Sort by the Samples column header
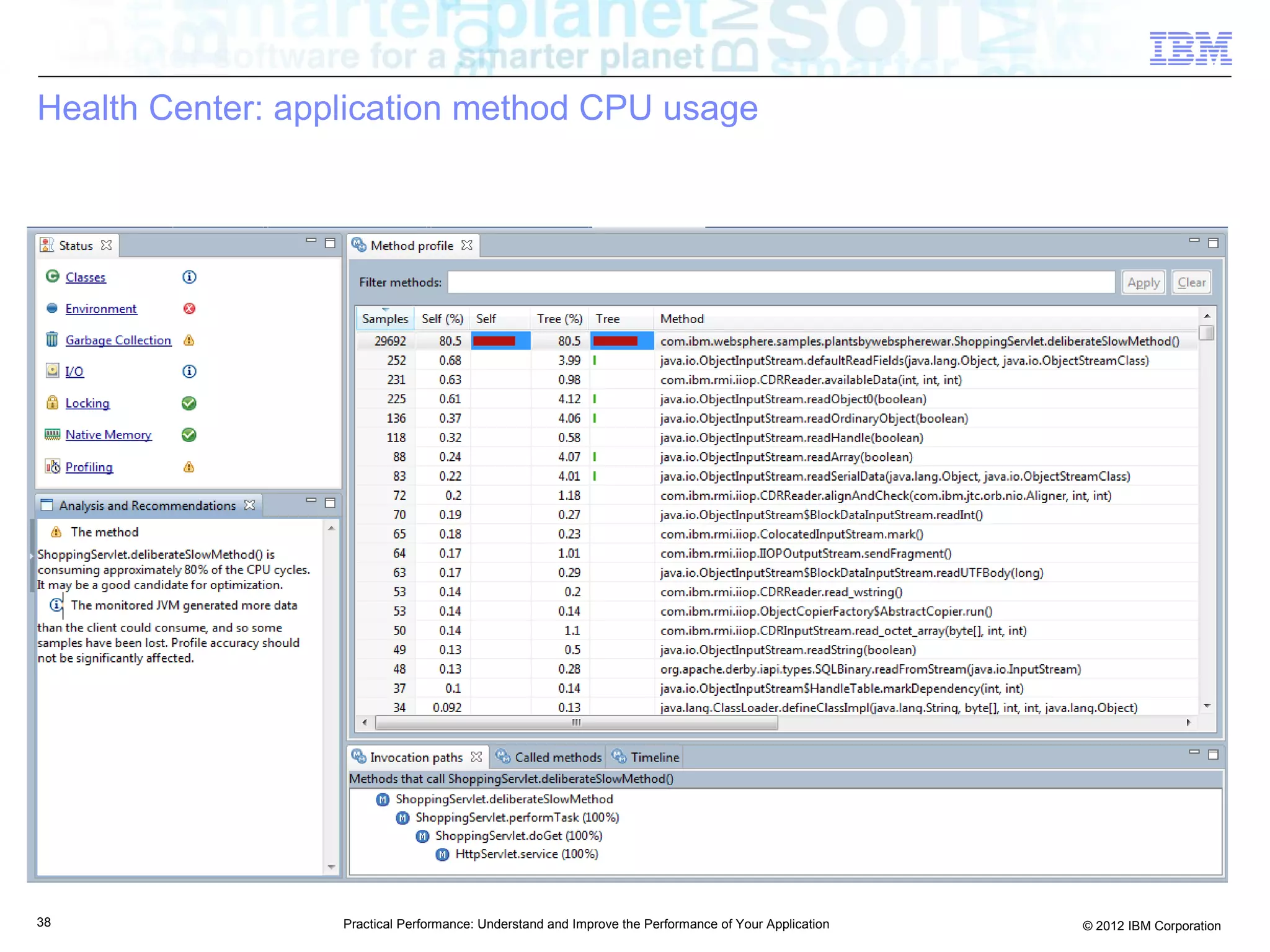The width and height of the screenshot is (1270, 952). coord(385,319)
